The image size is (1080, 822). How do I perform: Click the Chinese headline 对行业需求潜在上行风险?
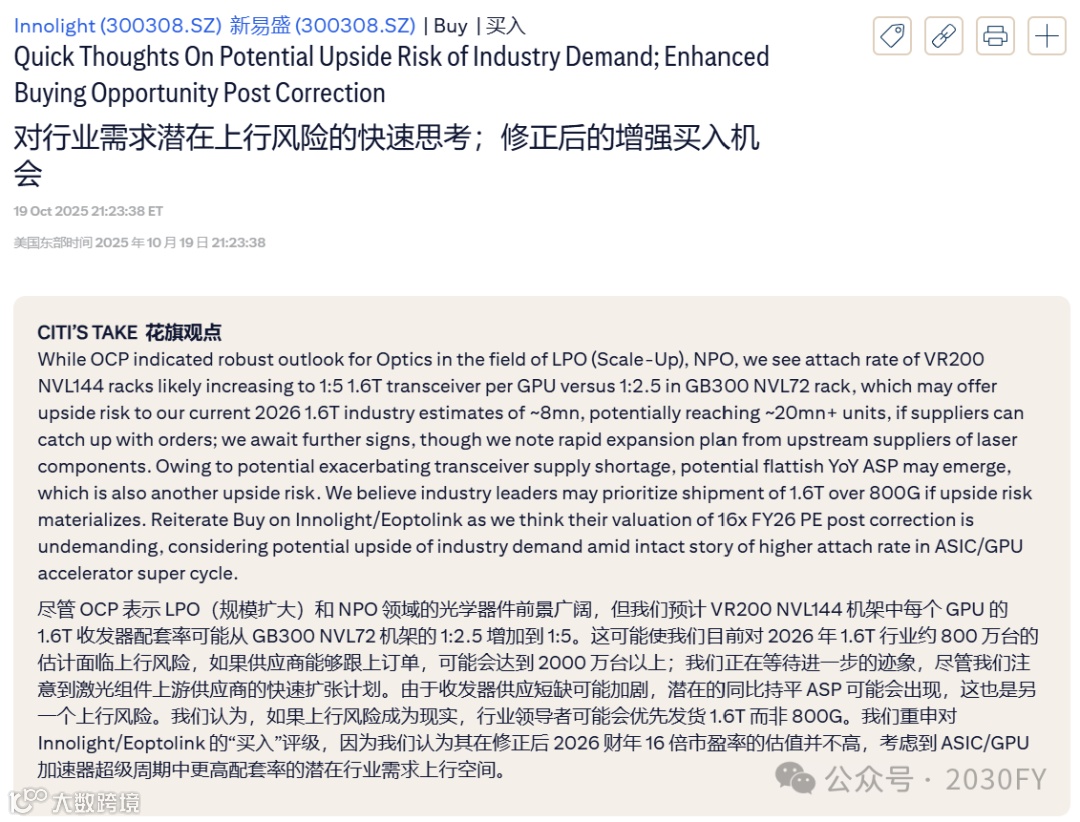386,155
